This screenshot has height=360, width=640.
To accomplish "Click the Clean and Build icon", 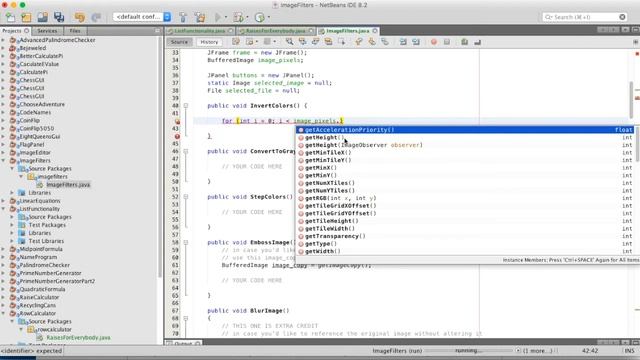I will [x=200, y=17].
